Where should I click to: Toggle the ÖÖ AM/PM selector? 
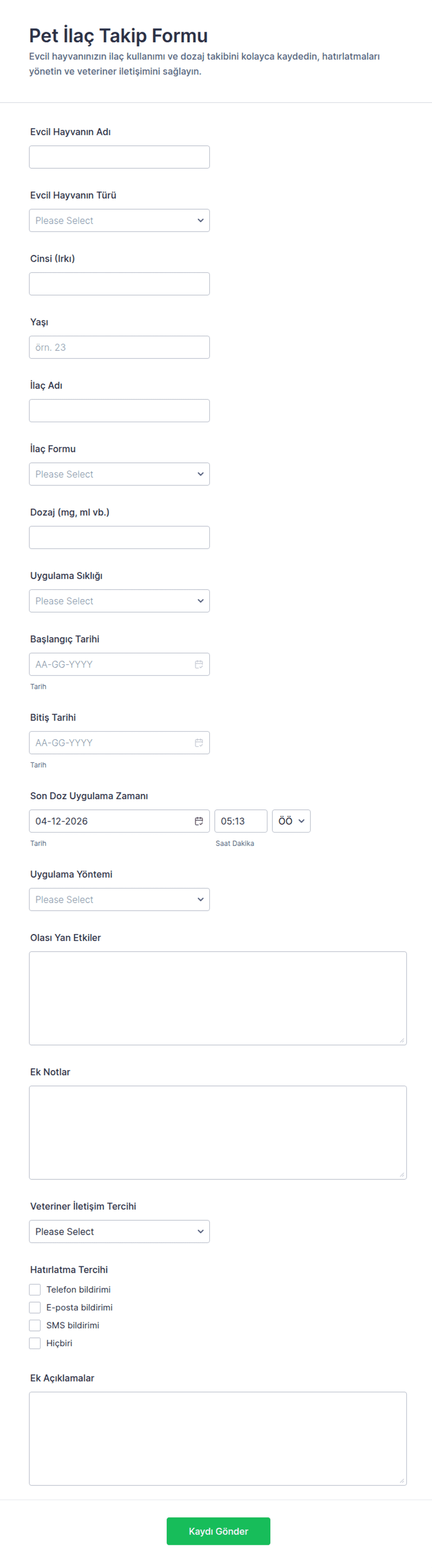pyautogui.click(x=291, y=821)
